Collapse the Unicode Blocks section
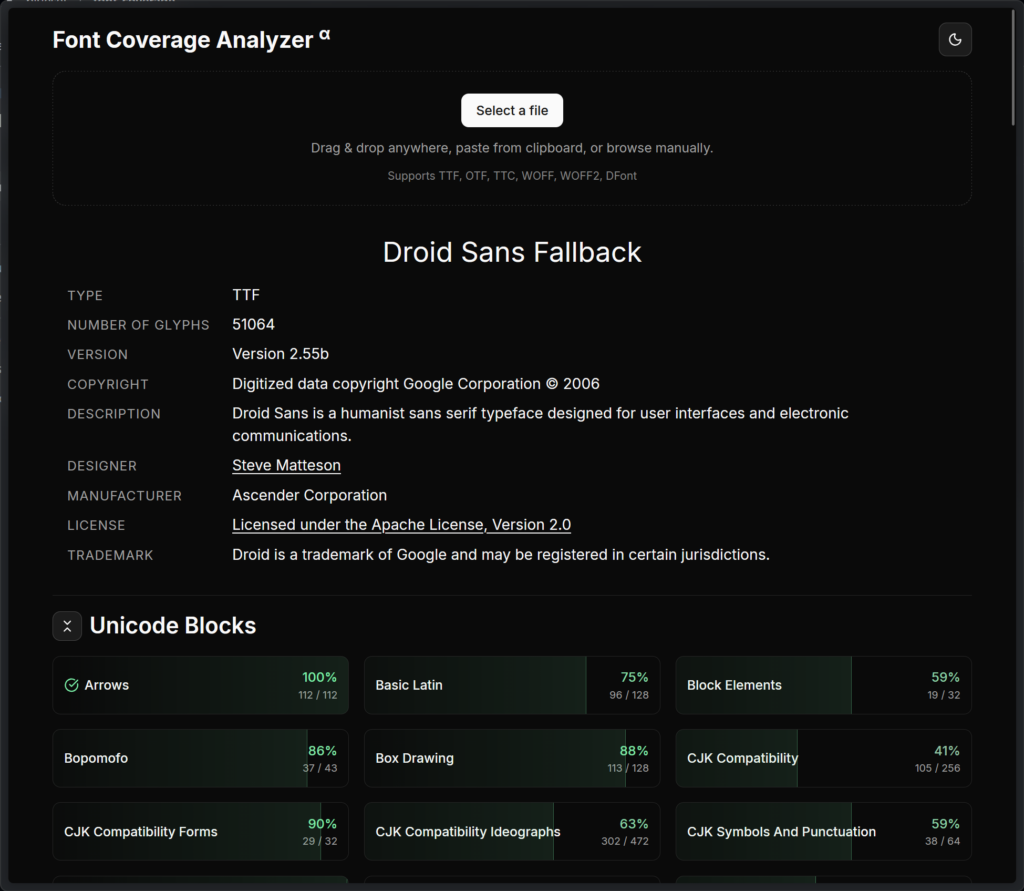 coord(67,626)
